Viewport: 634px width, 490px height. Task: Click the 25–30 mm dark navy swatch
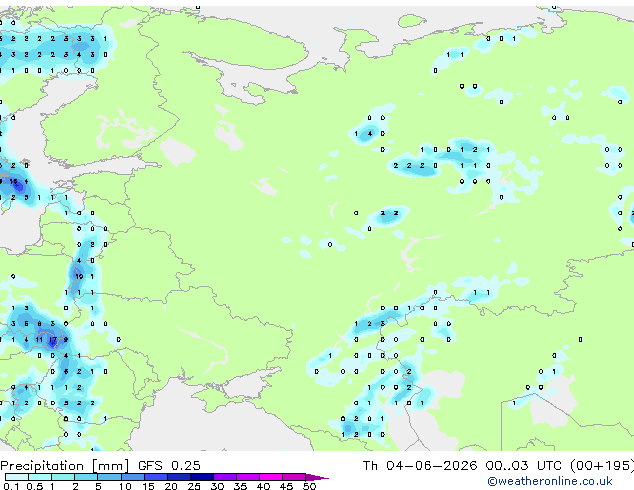(201, 477)
